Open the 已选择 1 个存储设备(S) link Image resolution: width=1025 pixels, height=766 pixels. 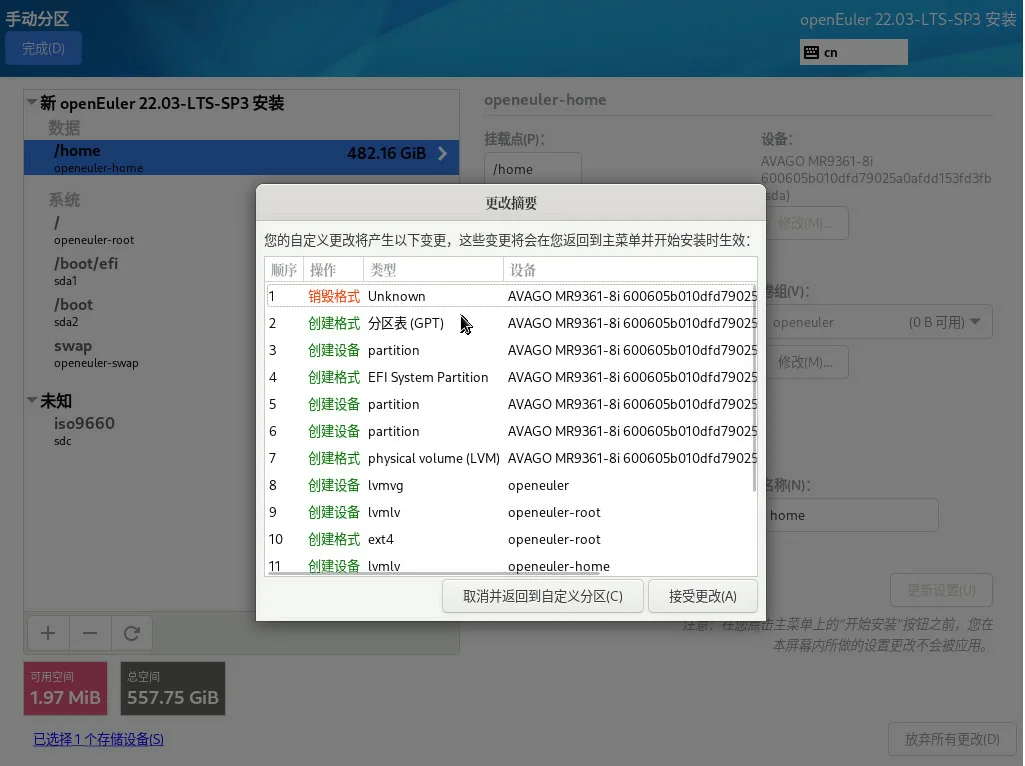(x=99, y=739)
